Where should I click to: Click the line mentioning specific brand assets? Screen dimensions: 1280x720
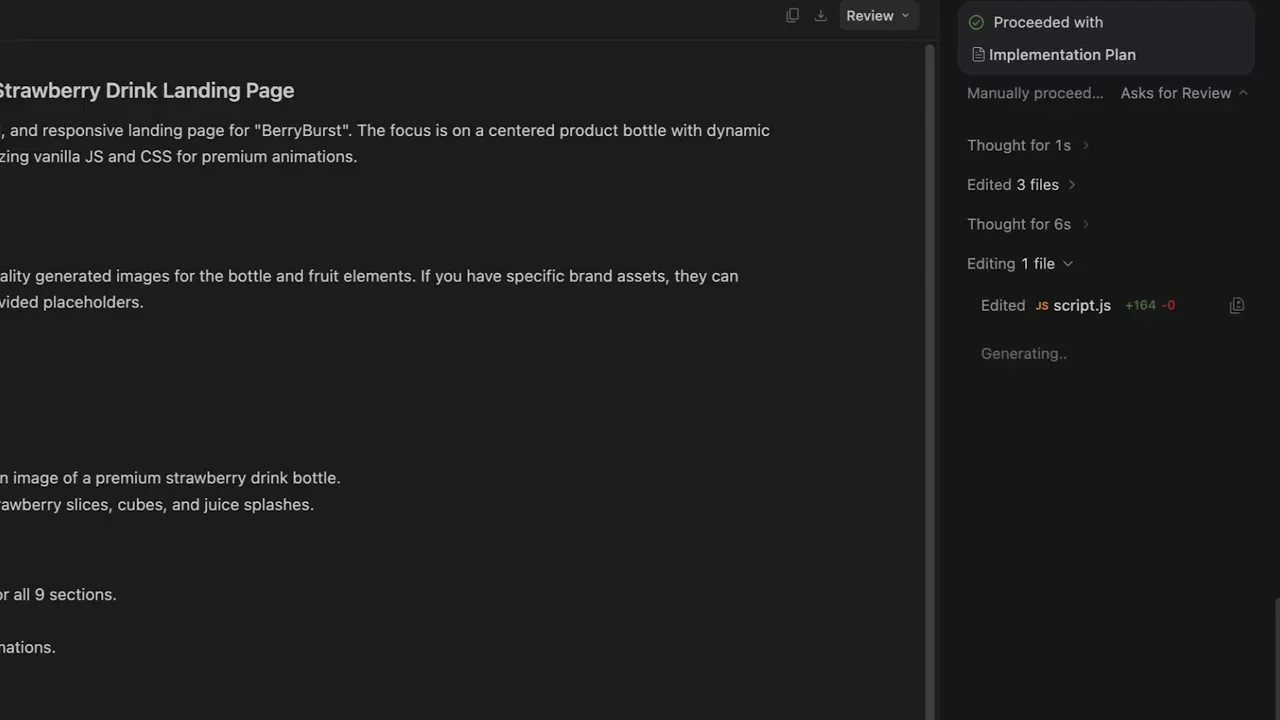pyautogui.click(x=369, y=276)
